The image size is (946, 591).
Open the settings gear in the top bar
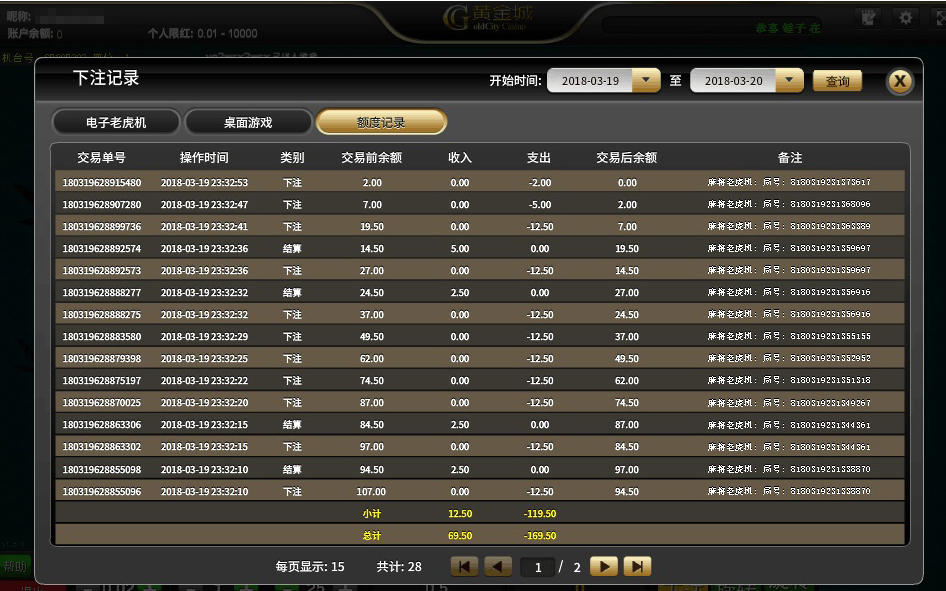tap(905, 18)
